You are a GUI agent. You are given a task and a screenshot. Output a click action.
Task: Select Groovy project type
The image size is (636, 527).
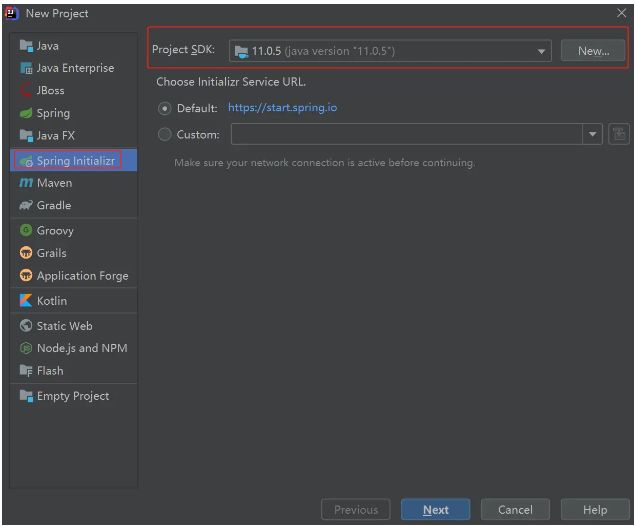click(x=73, y=230)
